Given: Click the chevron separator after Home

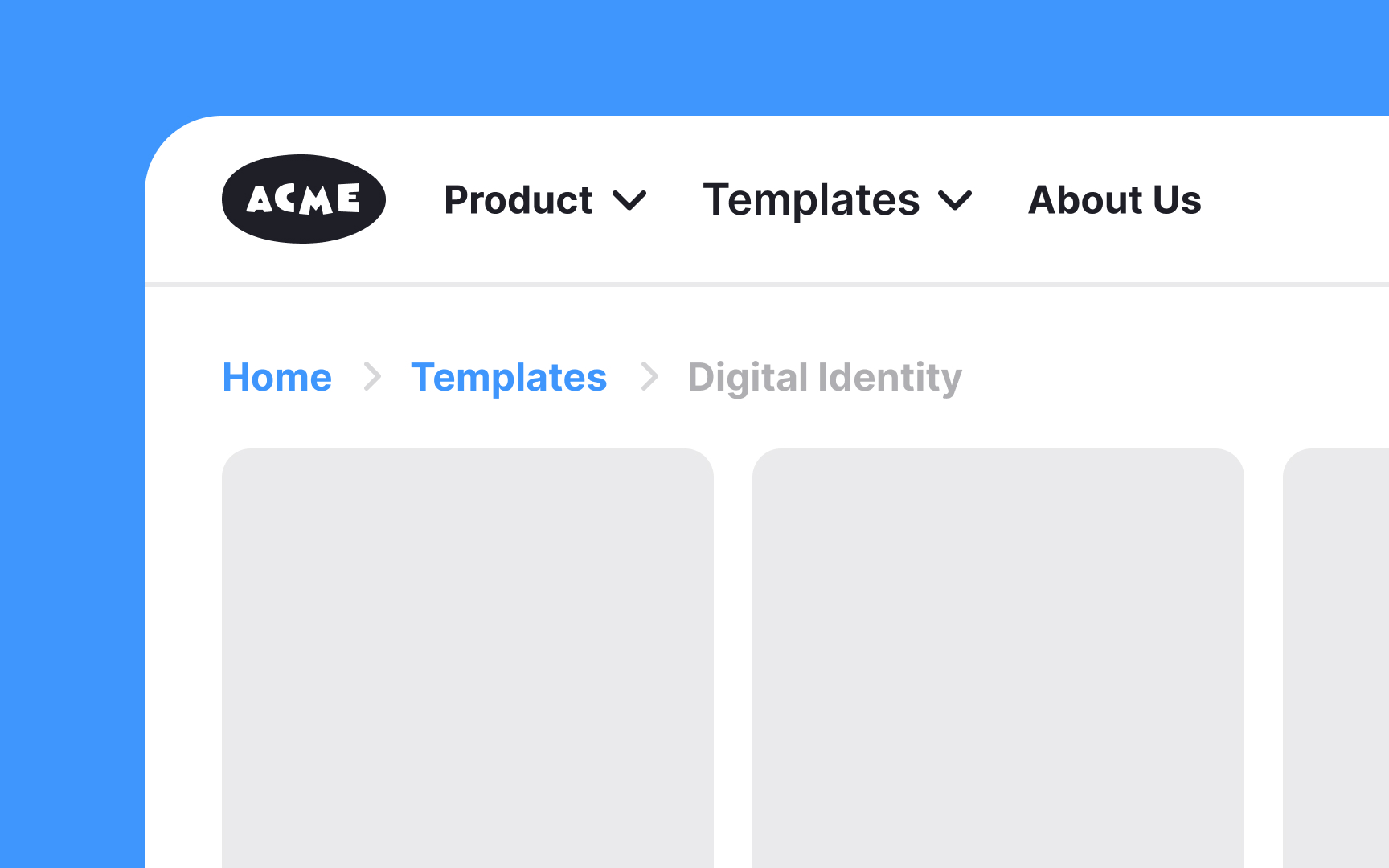Looking at the screenshot, I should [x=372, y=376].
